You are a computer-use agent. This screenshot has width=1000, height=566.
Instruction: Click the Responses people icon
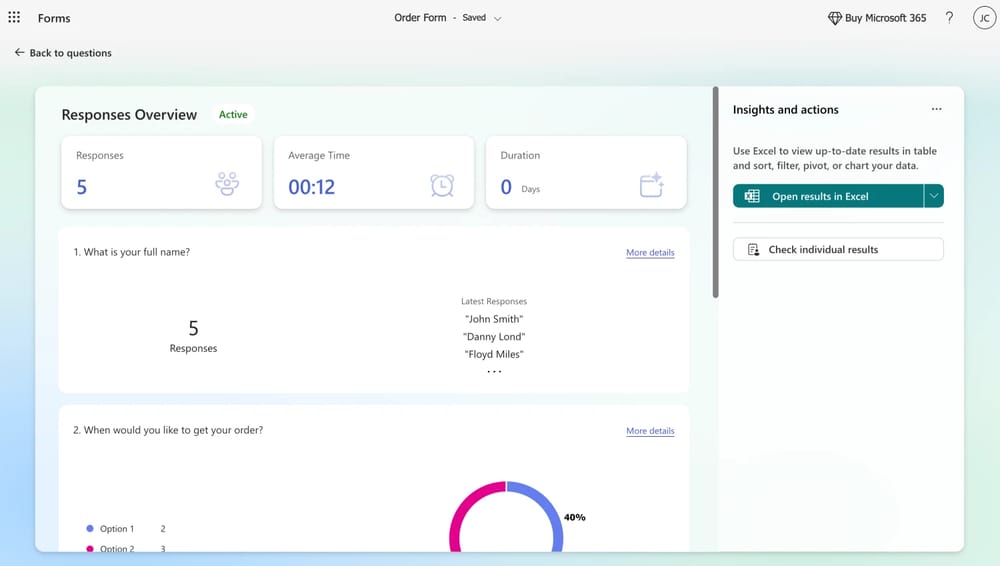227,185
